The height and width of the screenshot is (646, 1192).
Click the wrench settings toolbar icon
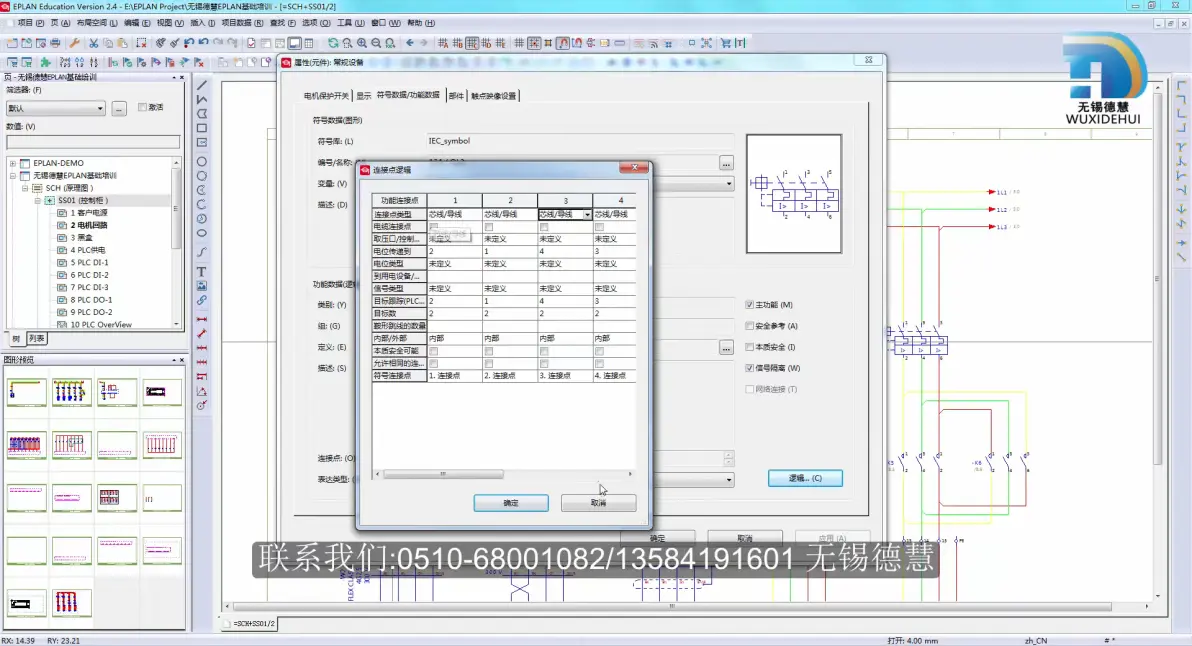(74, 43)
